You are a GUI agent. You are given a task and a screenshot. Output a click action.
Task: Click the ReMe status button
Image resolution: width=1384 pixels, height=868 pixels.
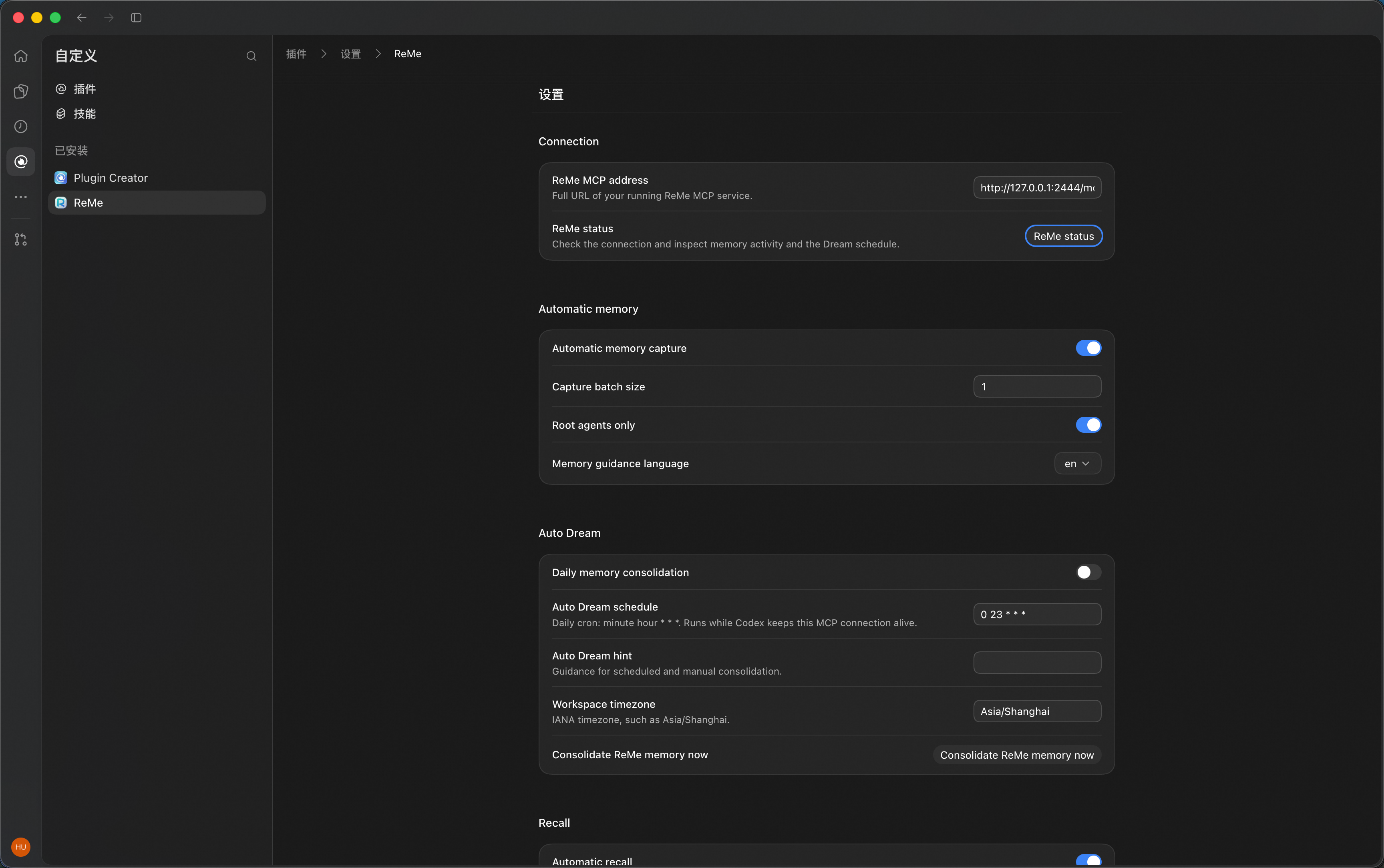click(x=1064, y=236)
